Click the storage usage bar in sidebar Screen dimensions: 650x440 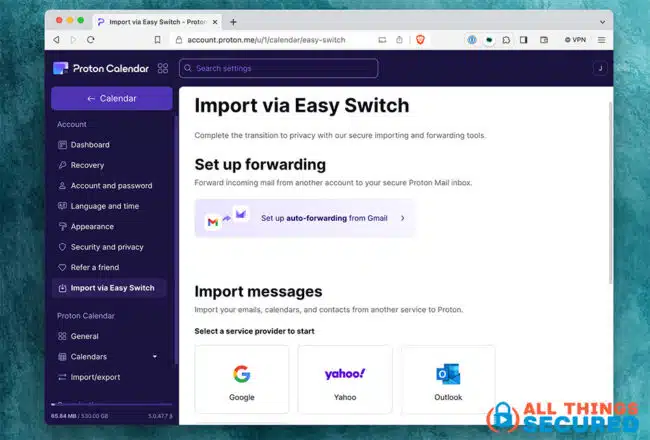(x=111, y=406)
